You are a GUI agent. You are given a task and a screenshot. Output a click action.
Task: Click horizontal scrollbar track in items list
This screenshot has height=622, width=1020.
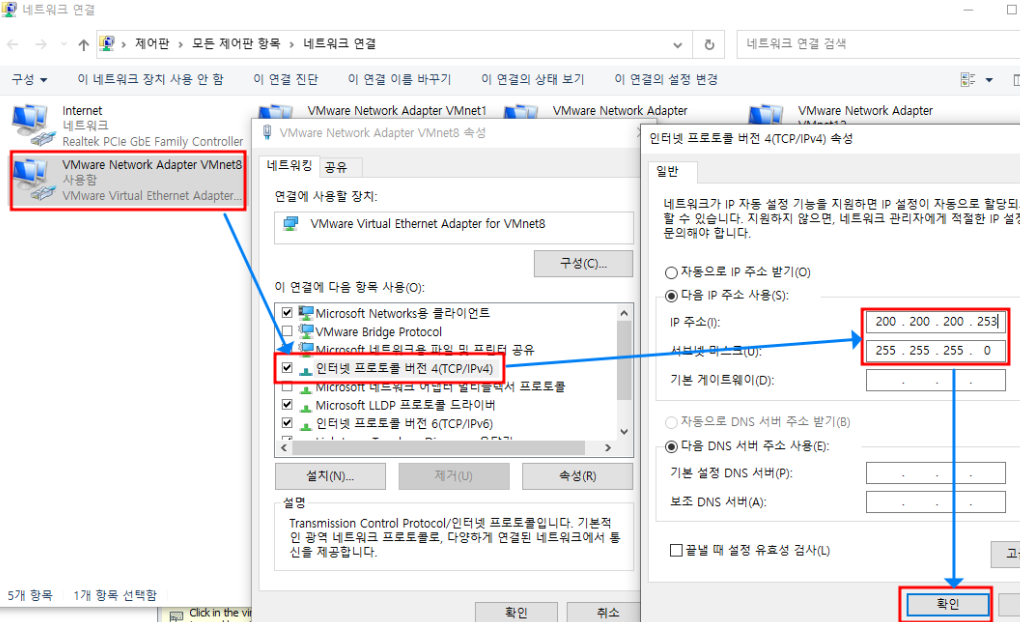point(446,448)
